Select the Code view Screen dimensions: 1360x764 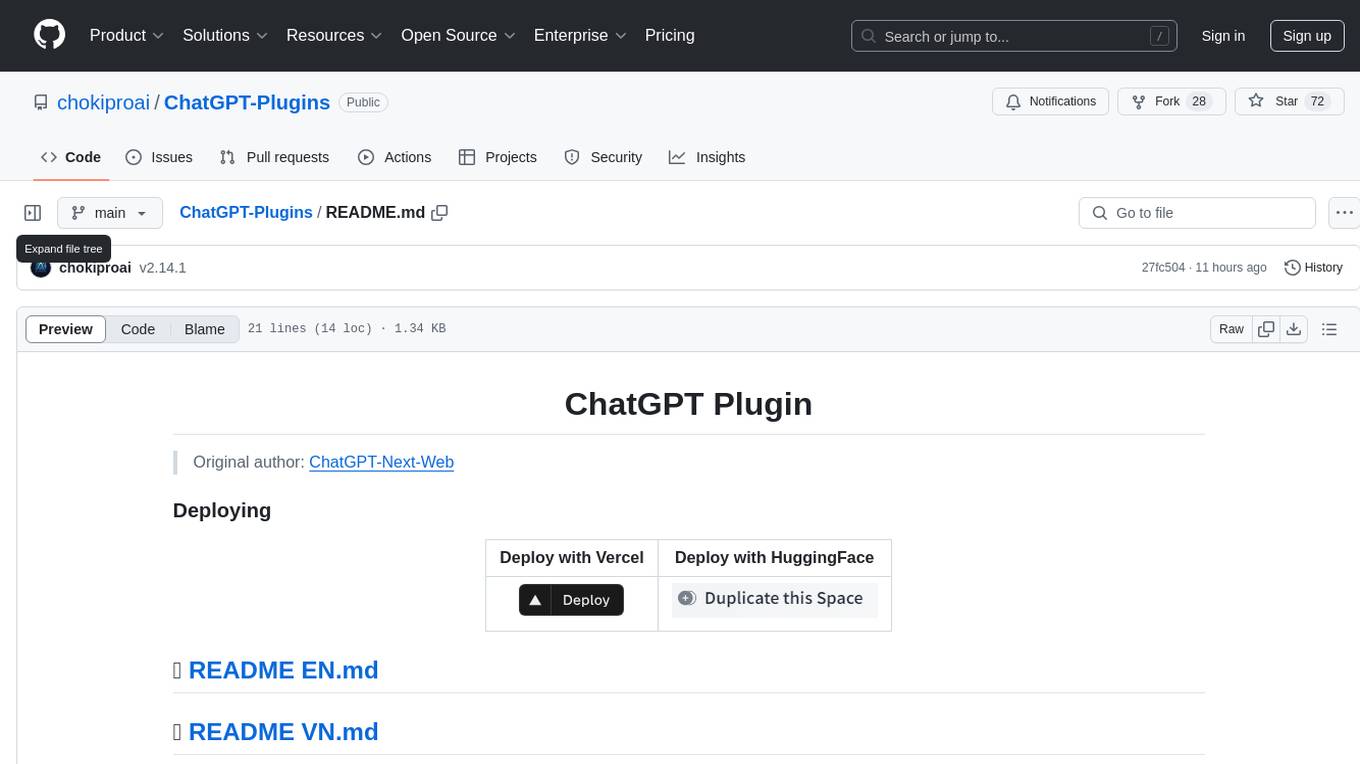pyautogui.click(x=138, y=329)
